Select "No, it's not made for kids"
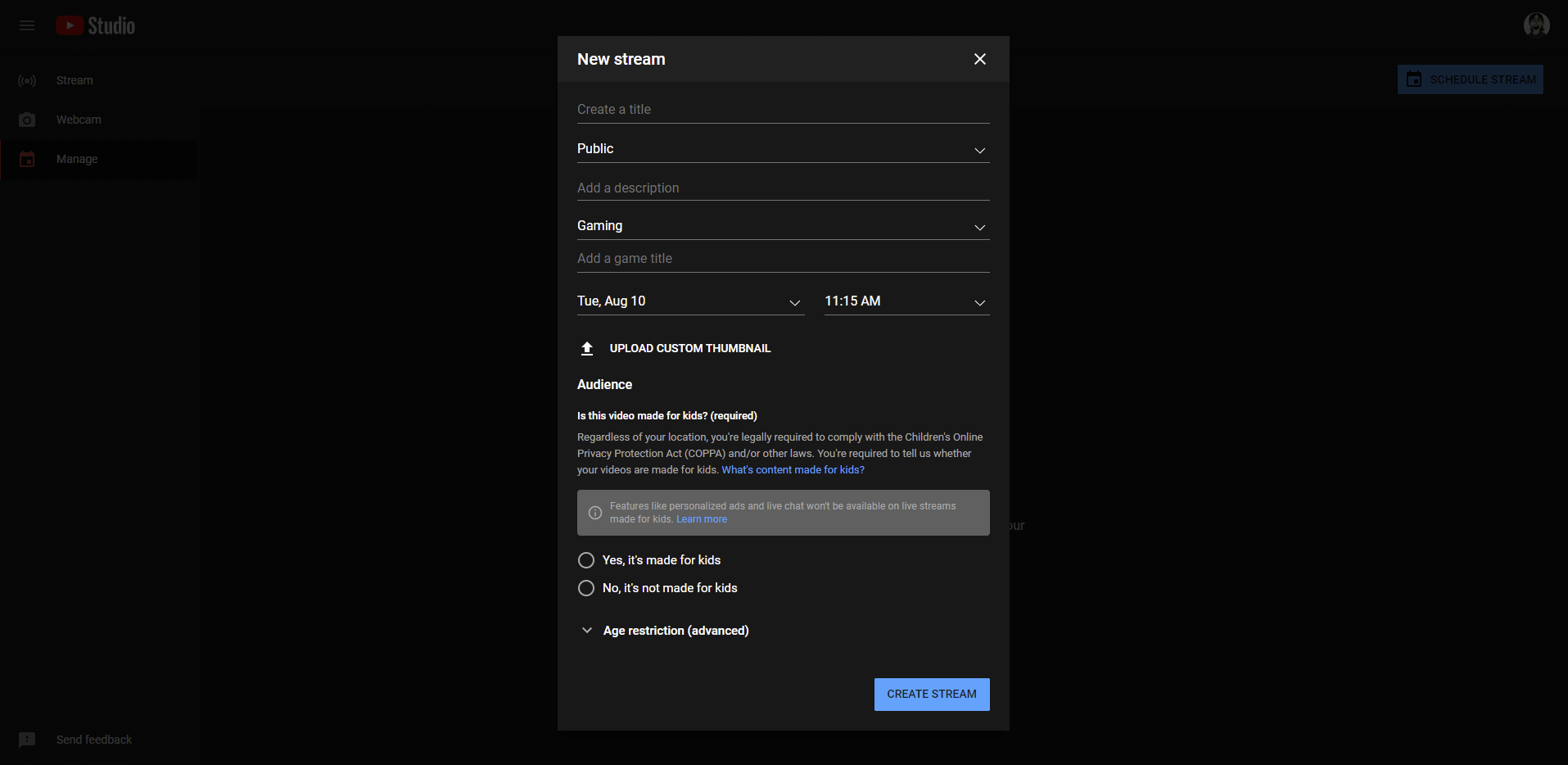The width and height of the screenshot is (1568, 765). 586,588
